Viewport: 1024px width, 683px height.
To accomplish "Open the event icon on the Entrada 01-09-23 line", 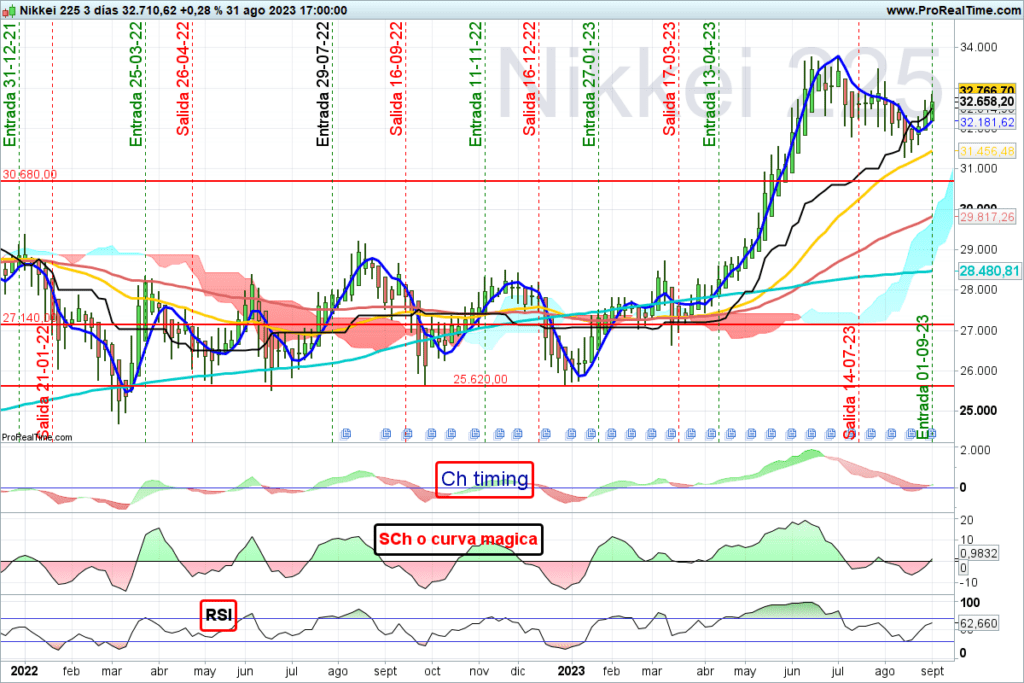I will [x=932, y=434].
